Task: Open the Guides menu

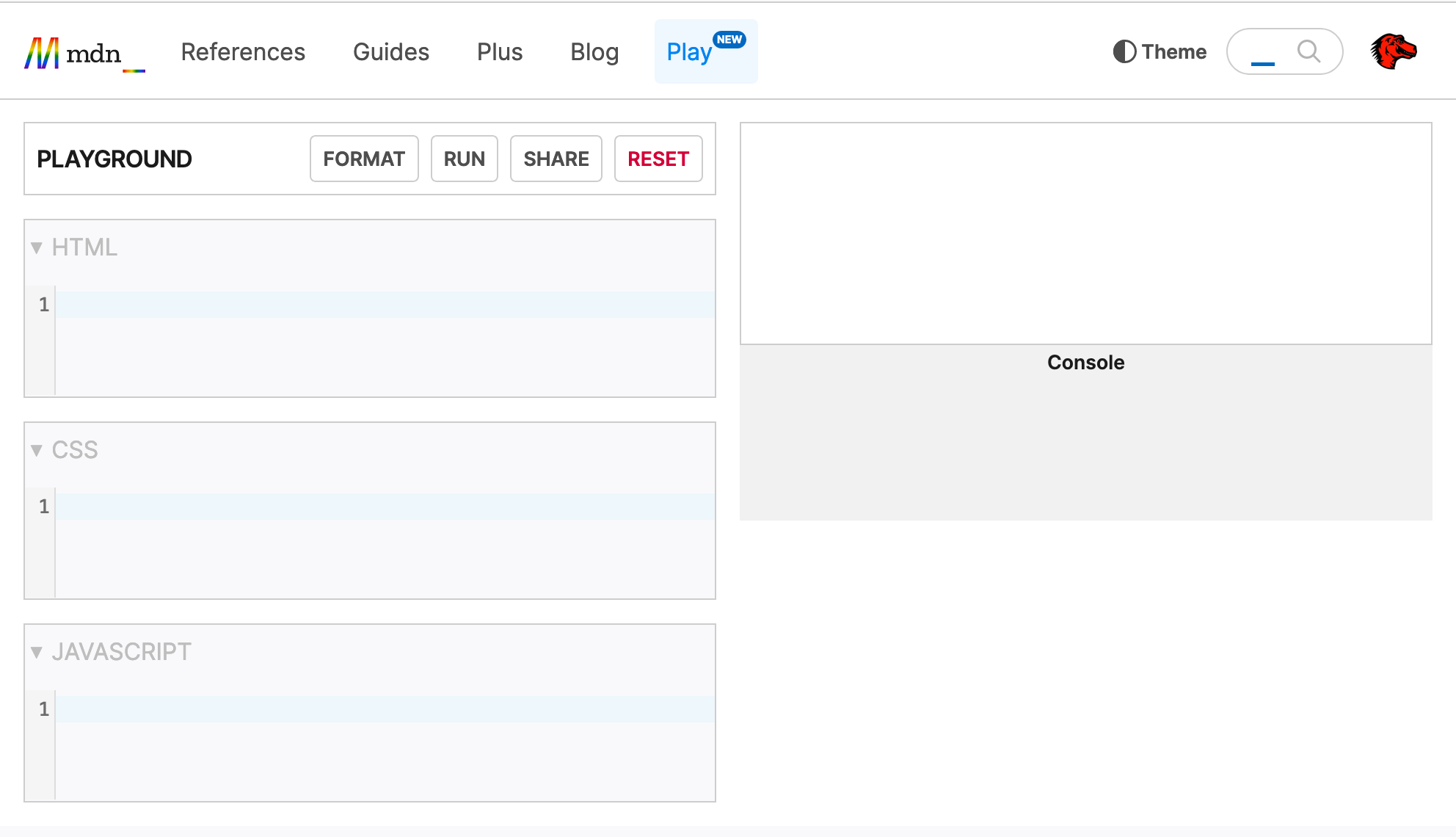Action: point(391,52)
